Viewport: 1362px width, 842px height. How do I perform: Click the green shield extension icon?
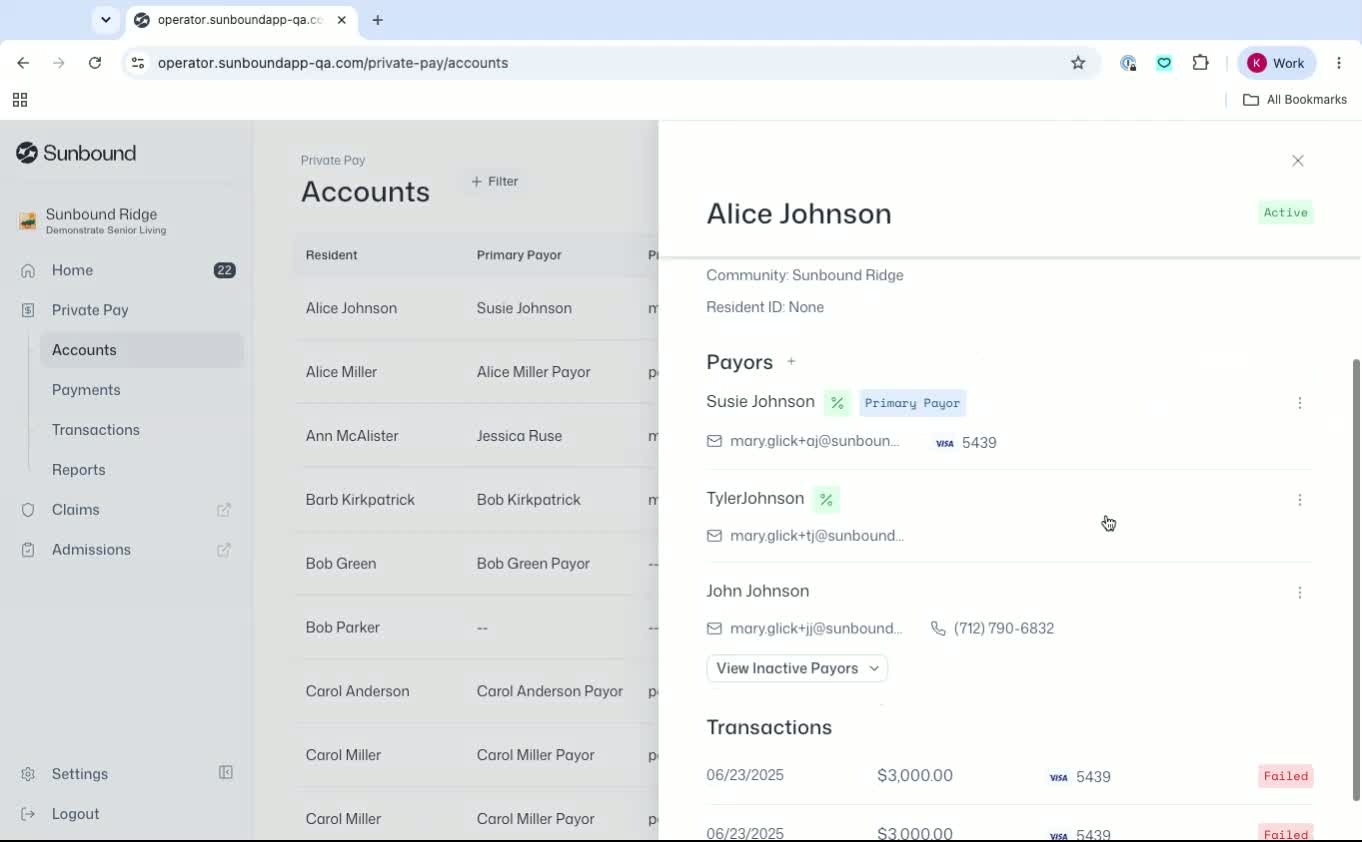(1164, 63)
